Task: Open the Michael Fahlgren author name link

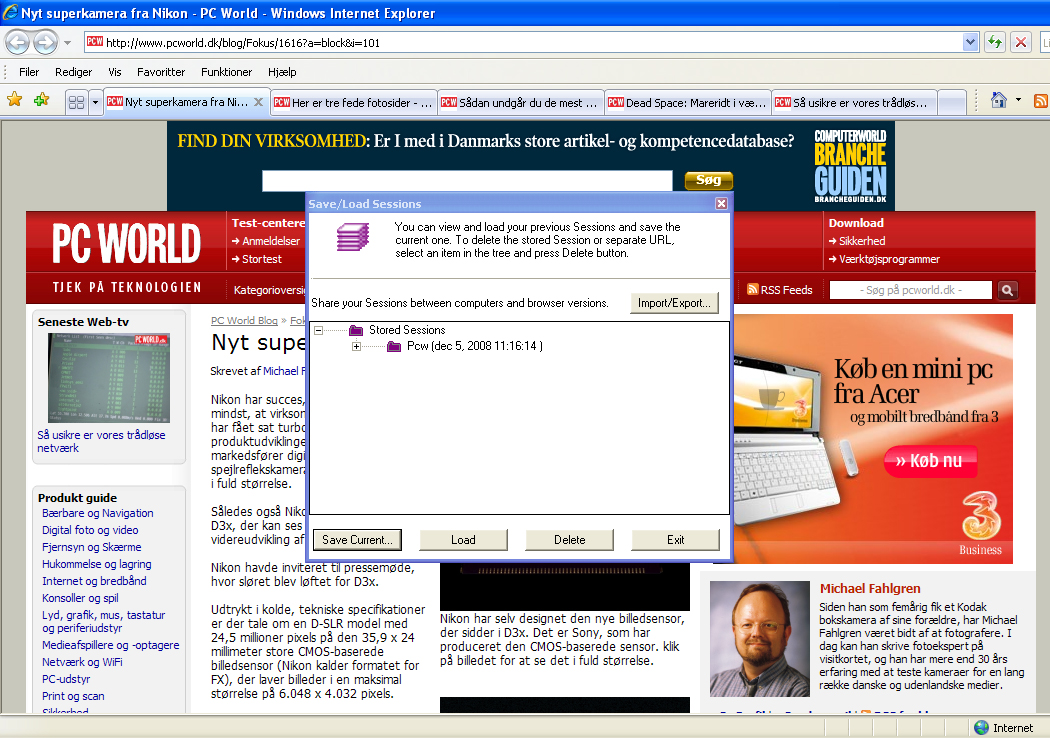Action: tap(870, 589)
